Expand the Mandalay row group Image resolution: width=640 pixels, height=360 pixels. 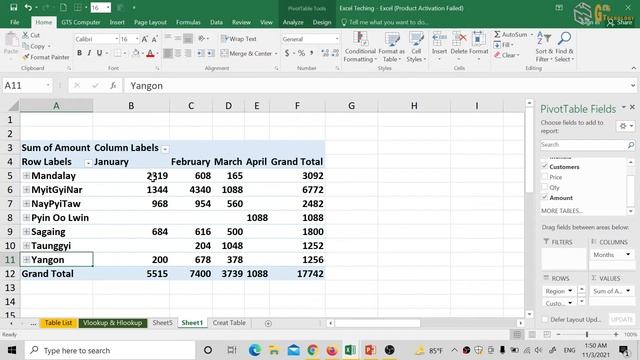point(26,176)
